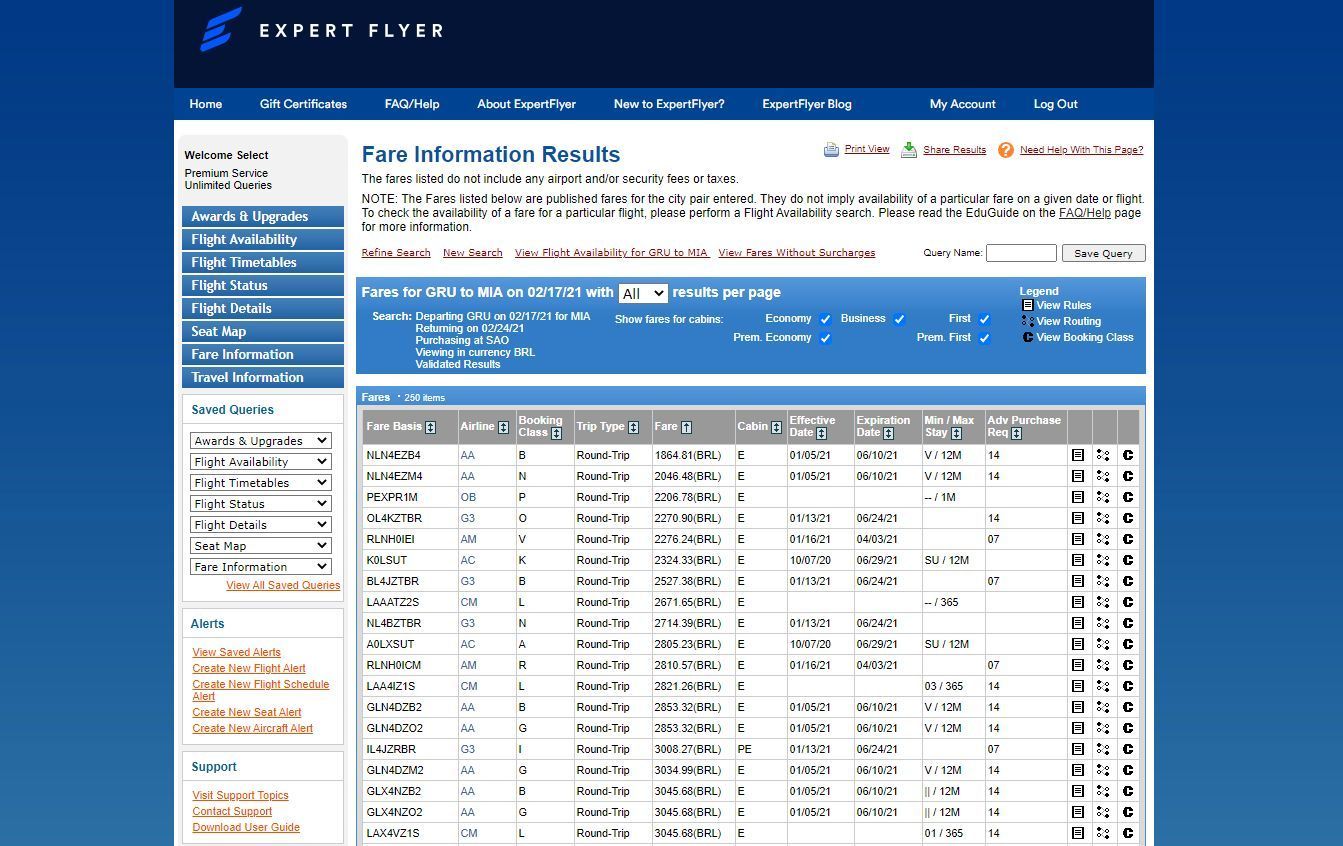Click the New Search link
Viewport: 1343px width, 846px height.
(472, 253)
